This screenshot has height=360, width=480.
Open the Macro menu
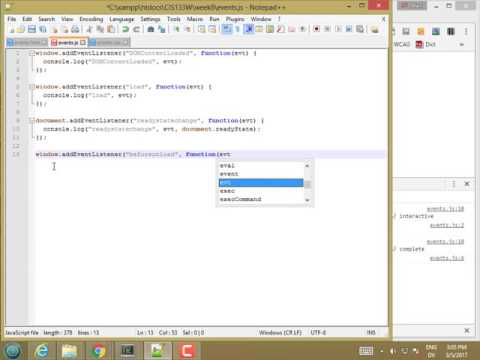(195, 19)
